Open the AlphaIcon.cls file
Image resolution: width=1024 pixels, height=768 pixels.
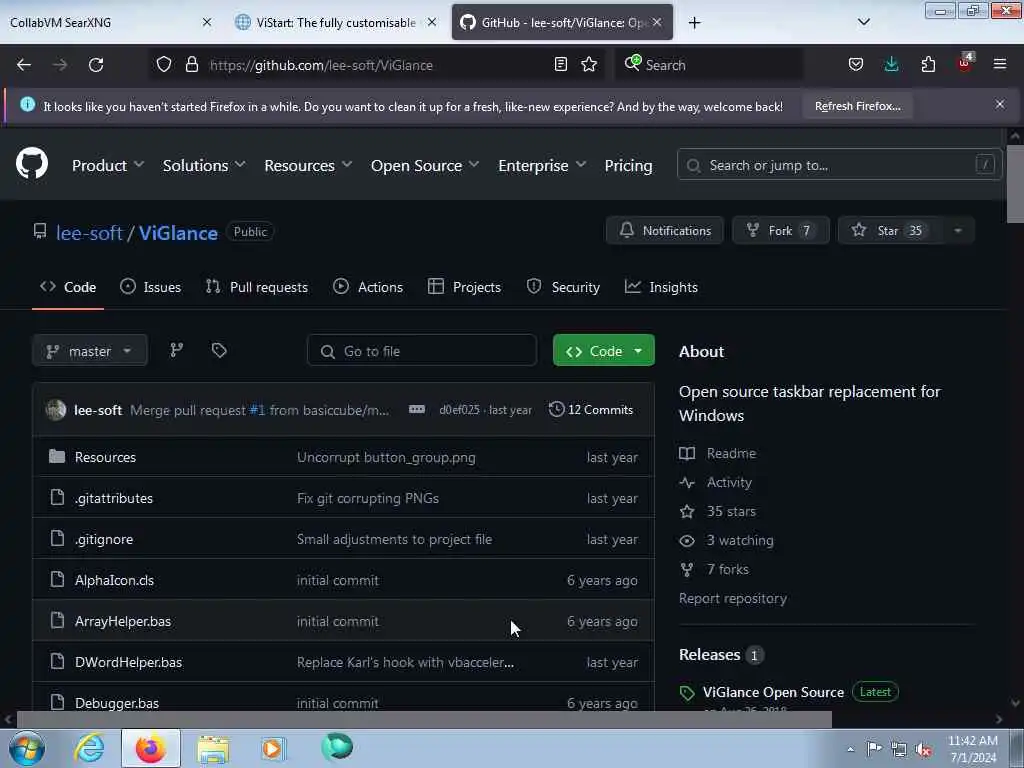tap(114, 580)
